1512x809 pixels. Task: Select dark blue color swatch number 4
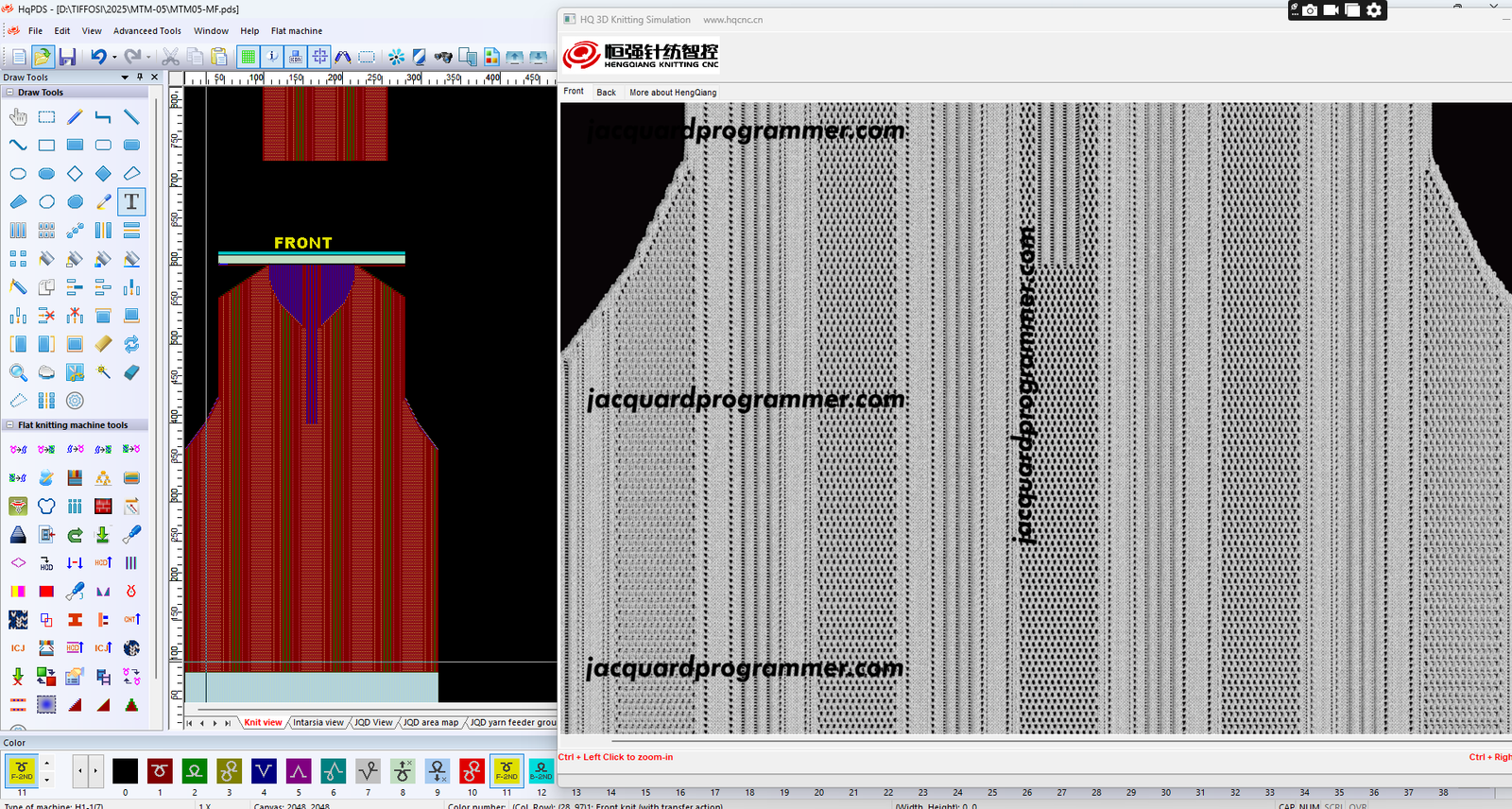coord(264,771)
